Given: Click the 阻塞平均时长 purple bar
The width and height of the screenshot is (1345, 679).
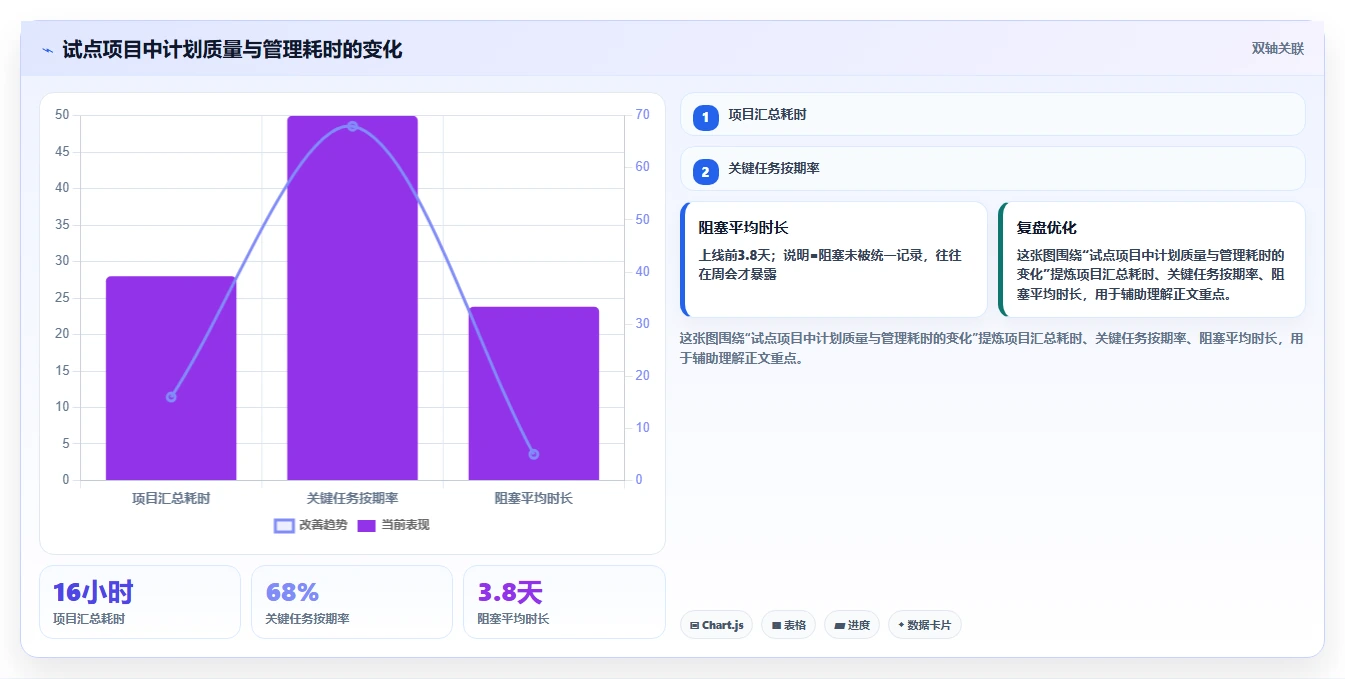Looking at the screenshot, I should [x=533, y=393].
